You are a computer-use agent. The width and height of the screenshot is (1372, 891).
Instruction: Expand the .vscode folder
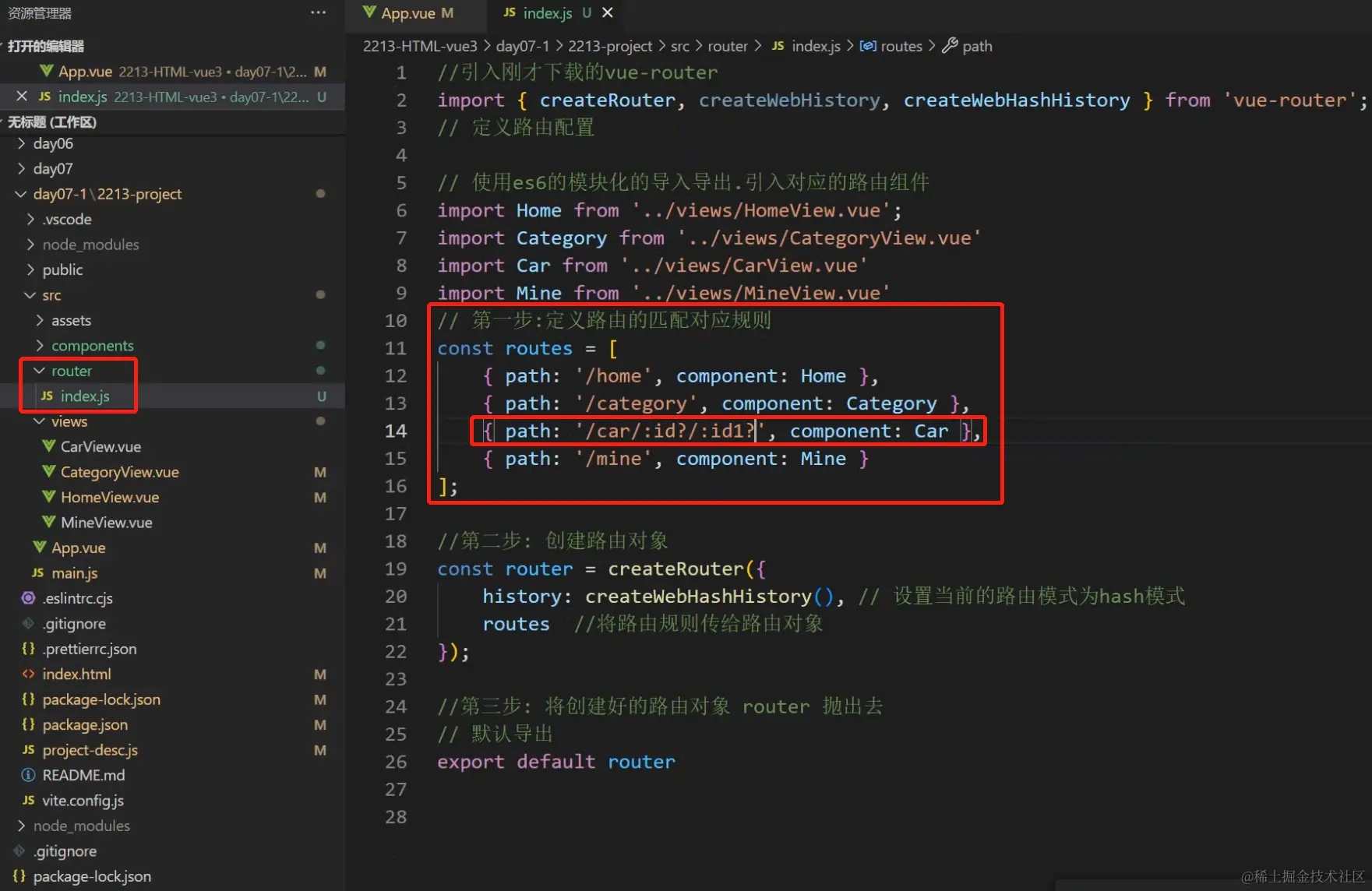(30, 219)
